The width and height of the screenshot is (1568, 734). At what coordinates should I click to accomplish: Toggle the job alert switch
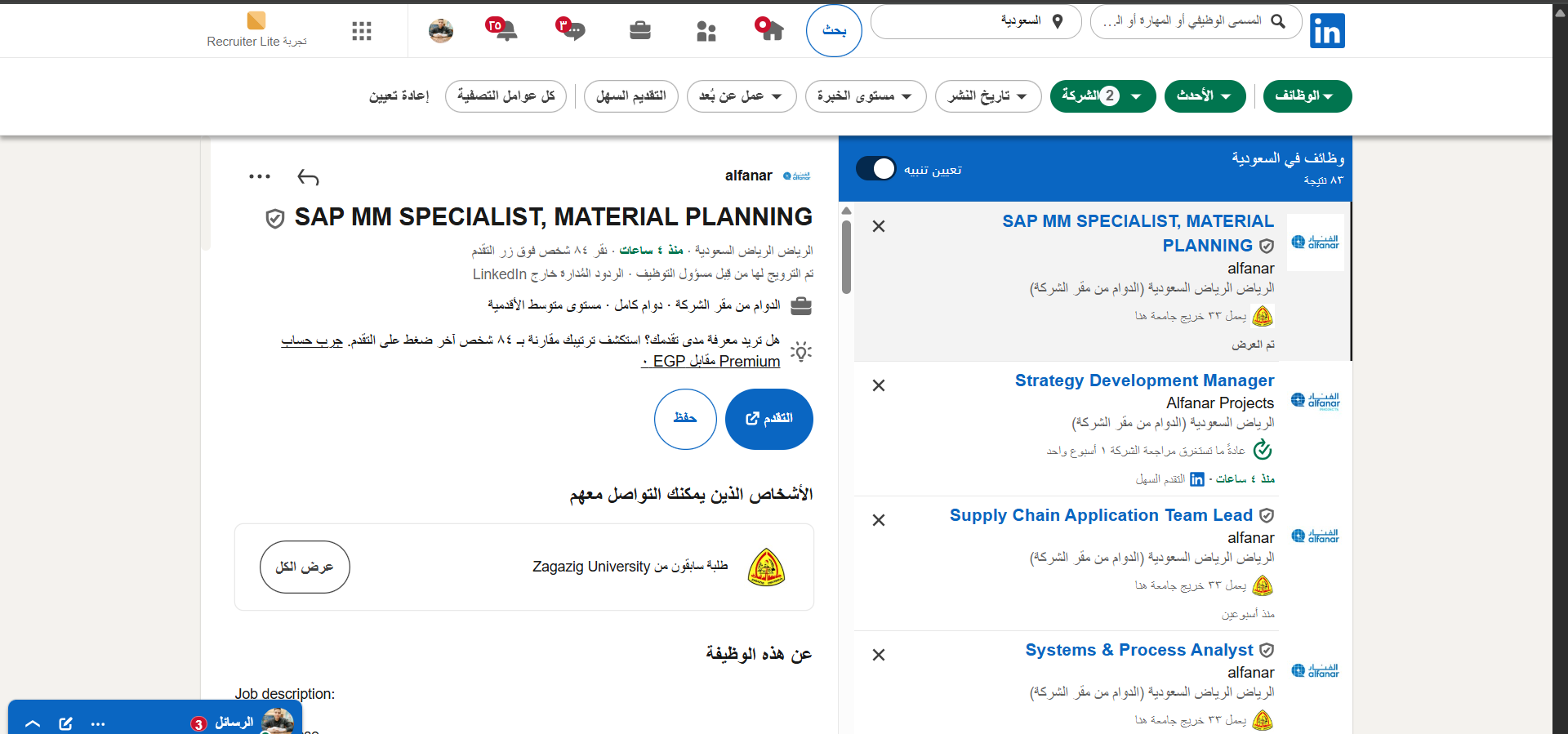(x=875, y=169)
